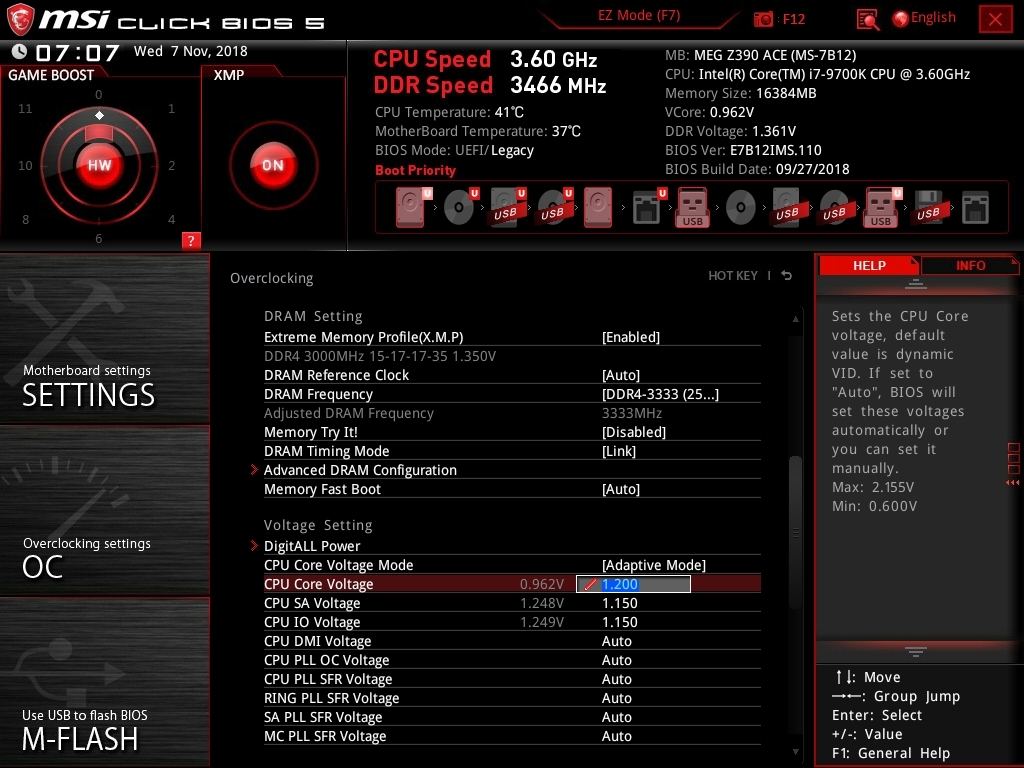Click the CPU Core Voltage 1.200 input field
This screenshot has width=1024, height=768.
click(633, 584)
